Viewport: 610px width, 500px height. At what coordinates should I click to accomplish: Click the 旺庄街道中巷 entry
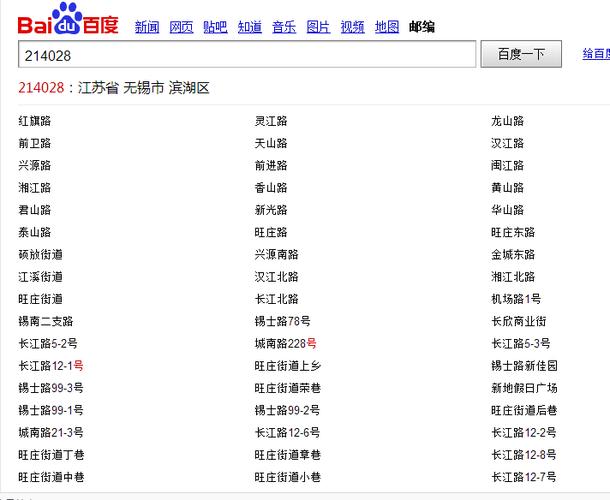tap(51, 477)
